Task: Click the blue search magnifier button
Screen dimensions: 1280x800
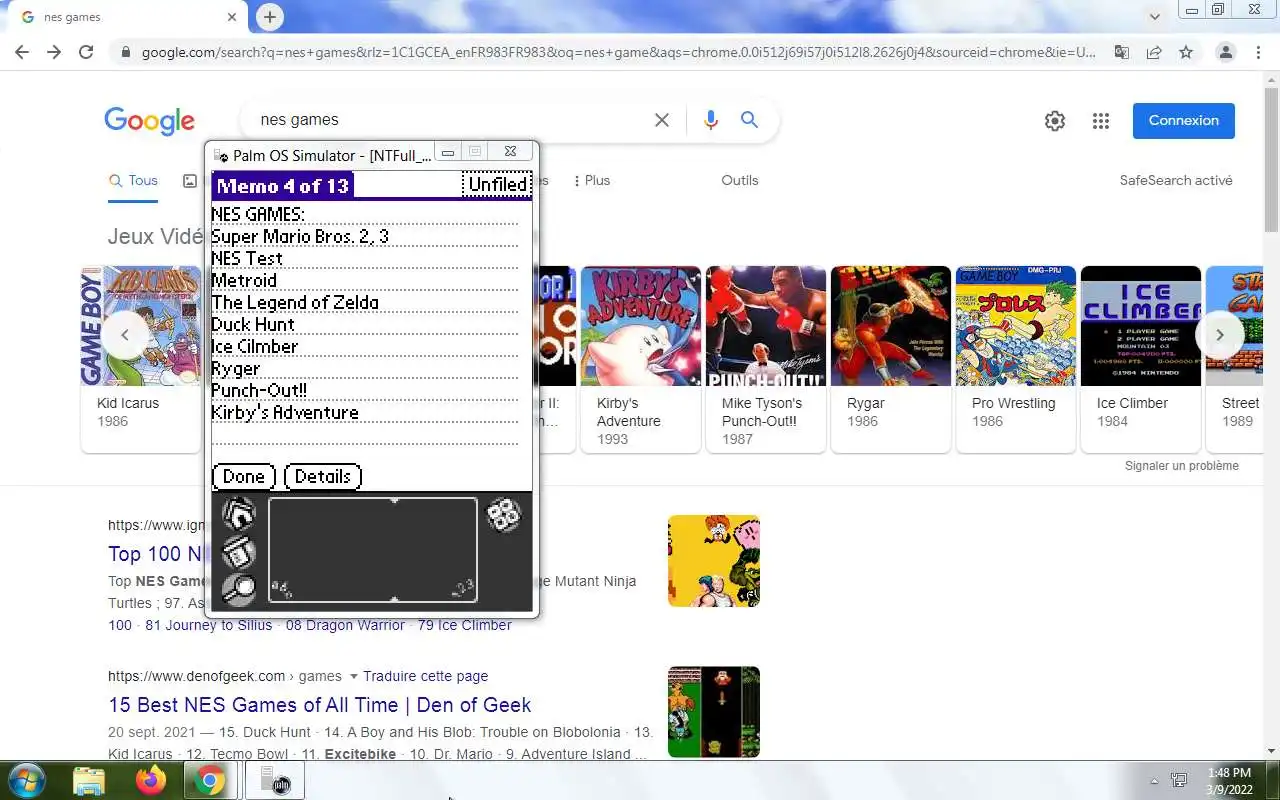Action: pos(749,120)
